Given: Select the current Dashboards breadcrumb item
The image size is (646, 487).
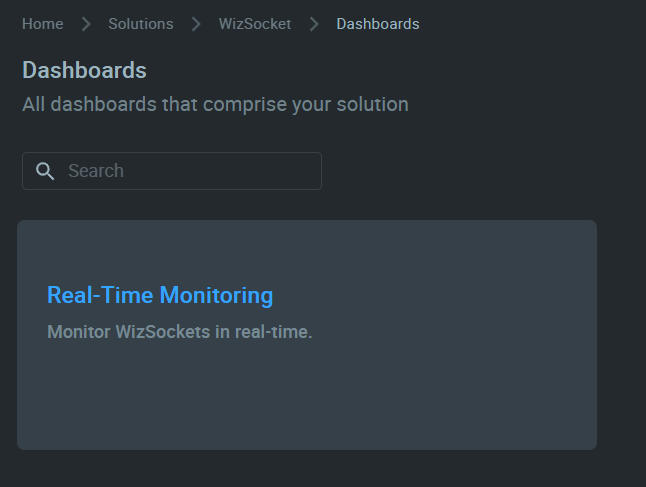Looking at the screenshot, I should 378,24.
